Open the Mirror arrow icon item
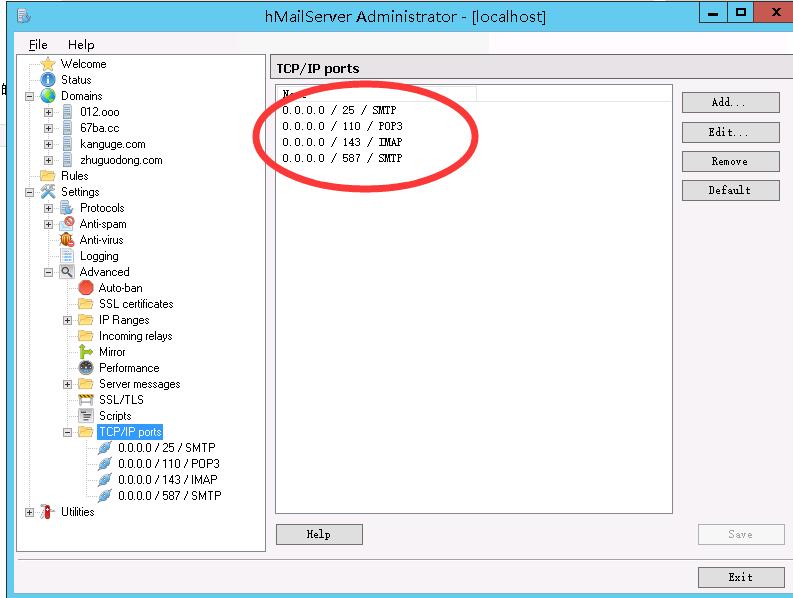This screenshot has width=793, height=598. [x=86, y=352]
